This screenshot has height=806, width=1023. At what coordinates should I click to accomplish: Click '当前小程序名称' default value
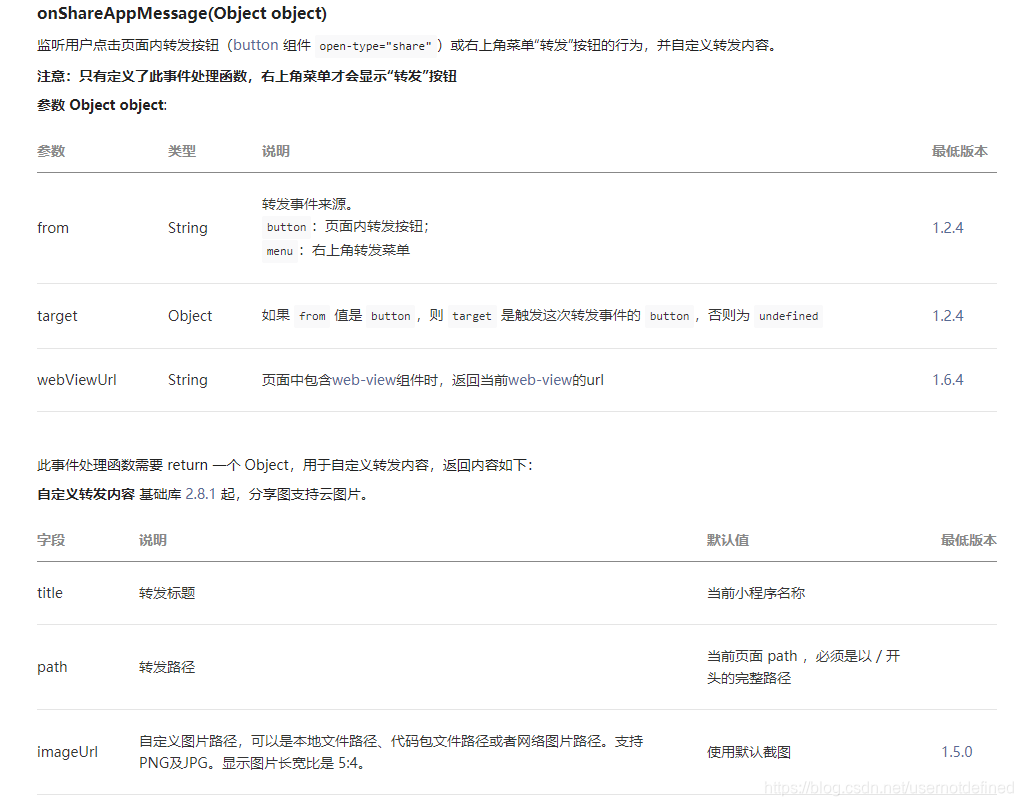756,593
